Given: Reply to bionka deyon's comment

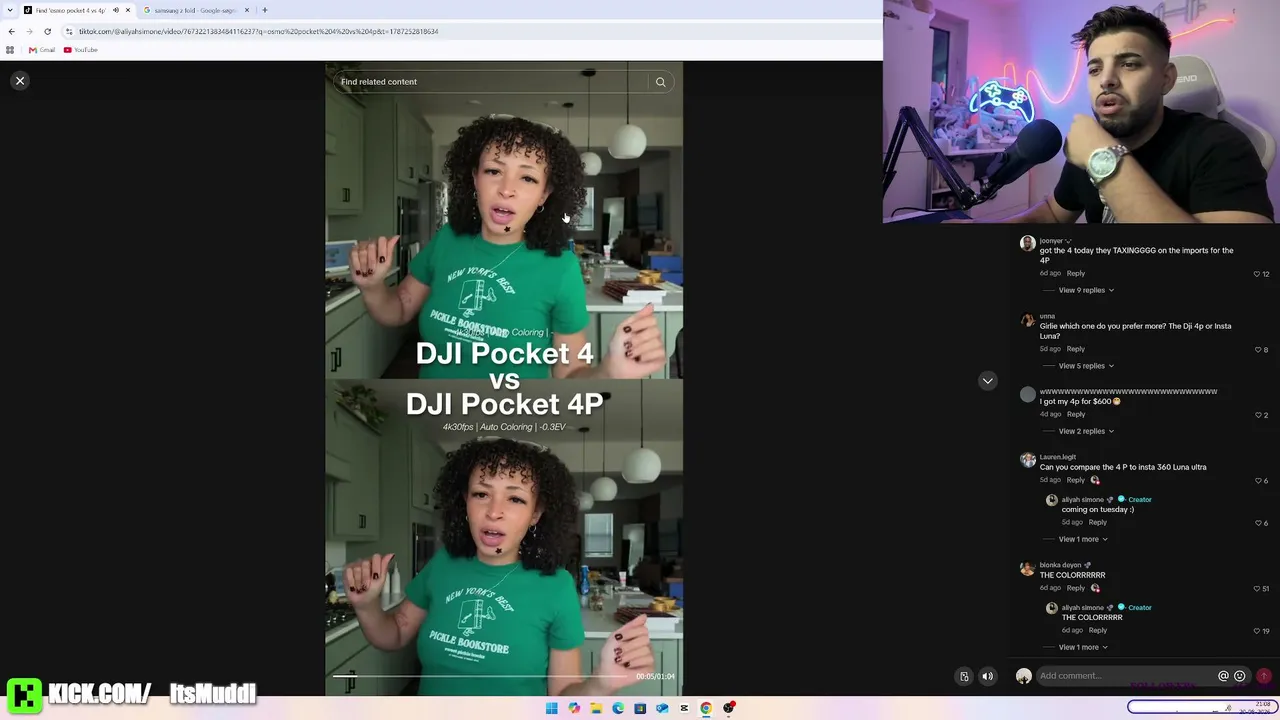Looking at the screenshot, I should pos(1075,588).
